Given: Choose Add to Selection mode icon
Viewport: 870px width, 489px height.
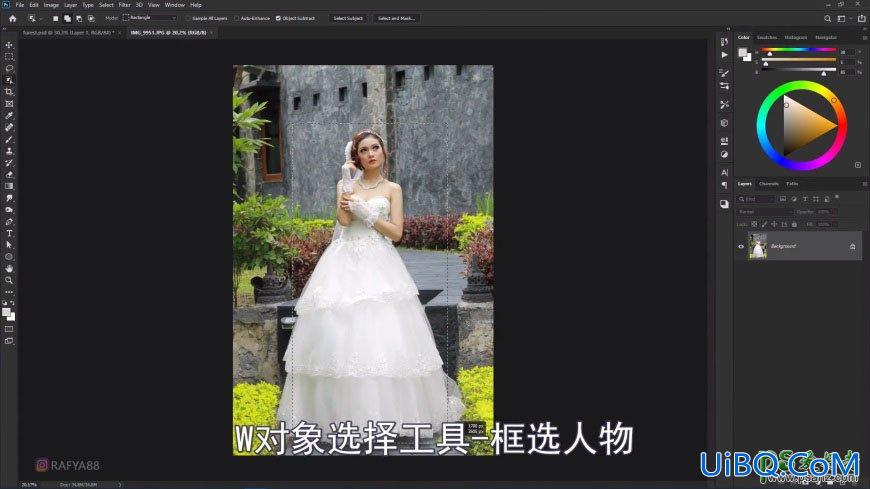Looking at the screenshot, I should [67, 18].
